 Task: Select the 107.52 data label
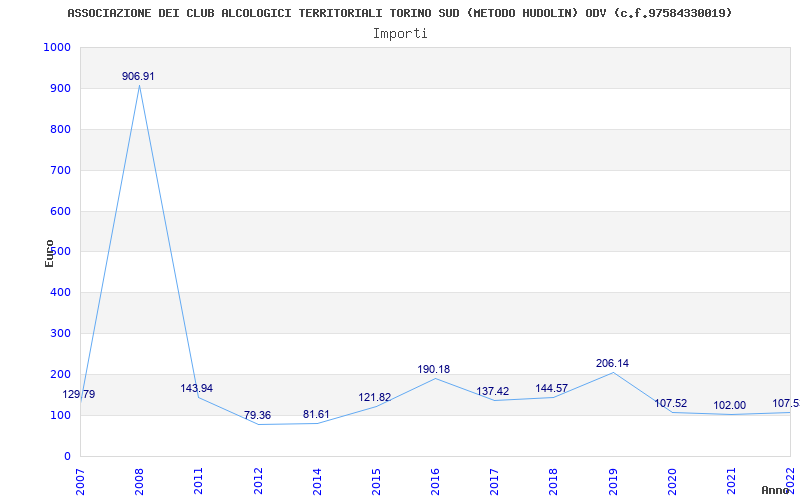point(670,404)
